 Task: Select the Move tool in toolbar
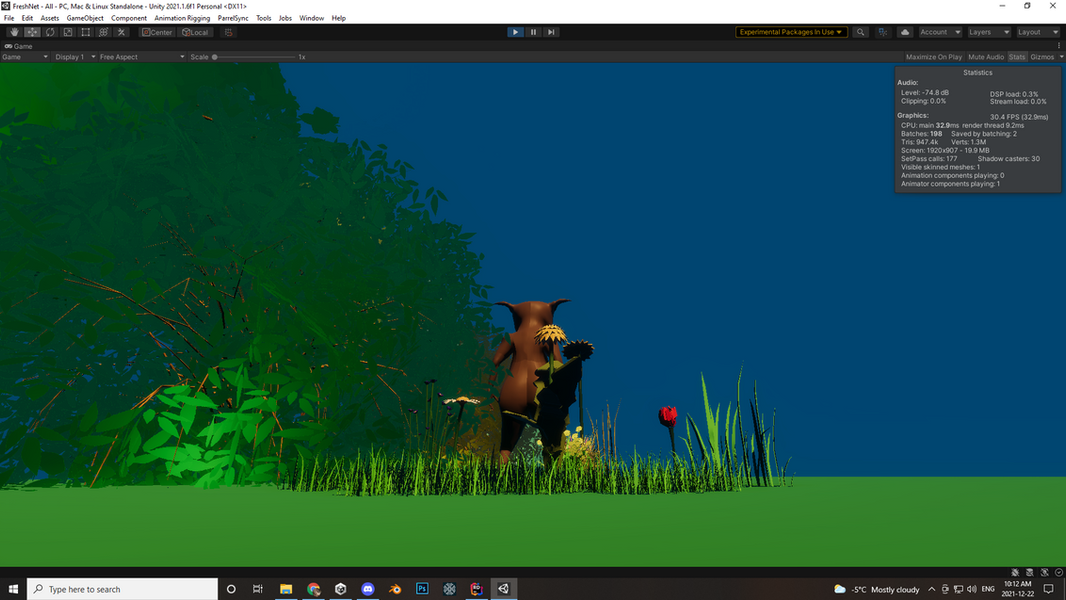point(32,32)
